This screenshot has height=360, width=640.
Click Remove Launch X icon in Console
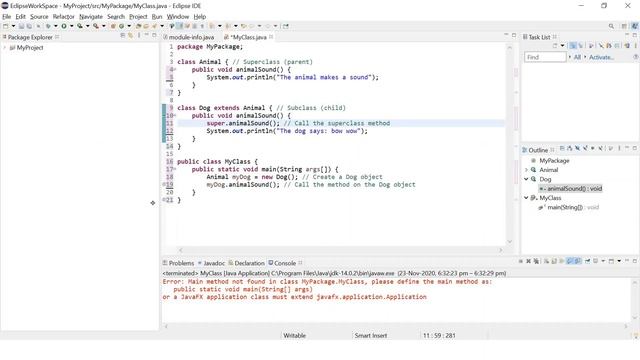pyautogui.click(x=528, y=261)
